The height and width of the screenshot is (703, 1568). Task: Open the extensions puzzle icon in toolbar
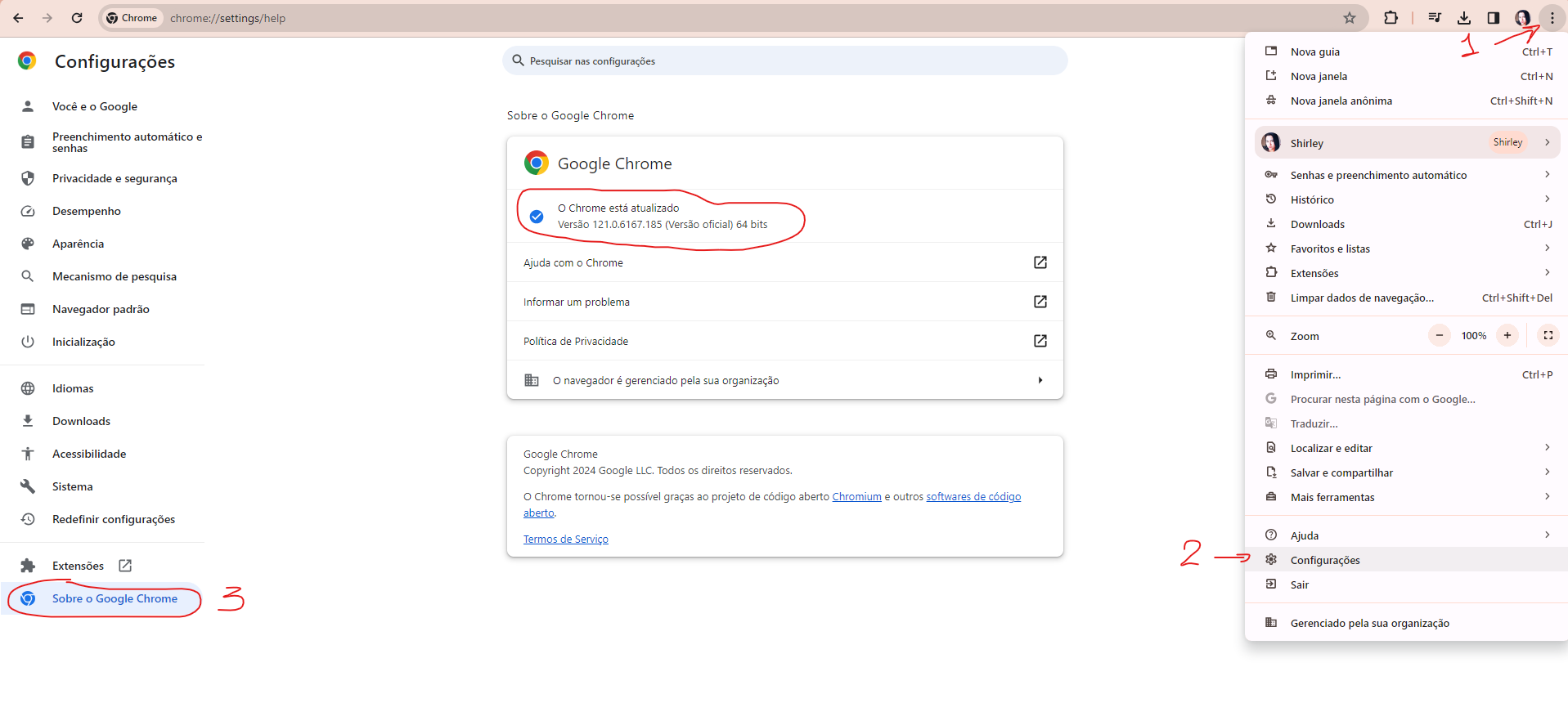[1391, 18]
